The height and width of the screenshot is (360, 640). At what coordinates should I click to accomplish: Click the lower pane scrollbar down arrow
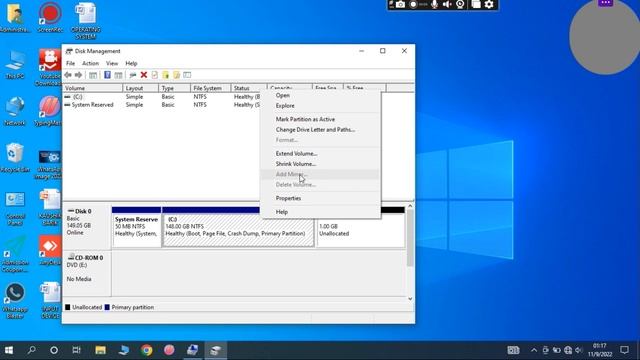pos(410,299)
